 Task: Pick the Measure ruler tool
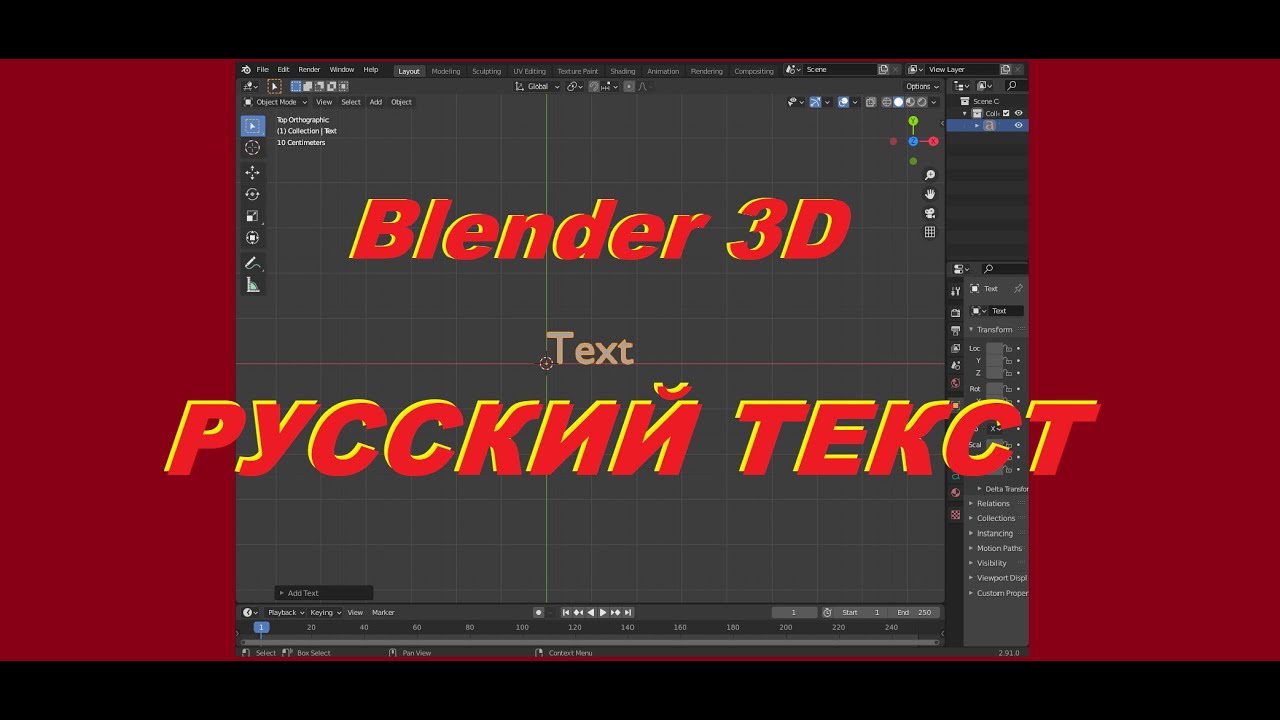[252, 285]
